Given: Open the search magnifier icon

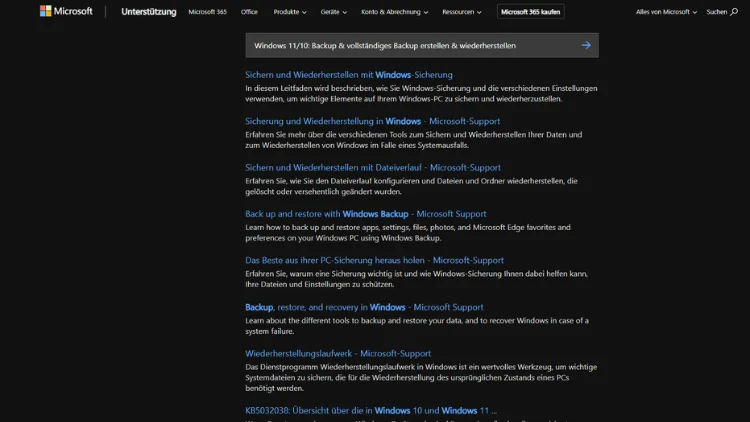Looking at the screenshot, I should (x=734, y=11).
